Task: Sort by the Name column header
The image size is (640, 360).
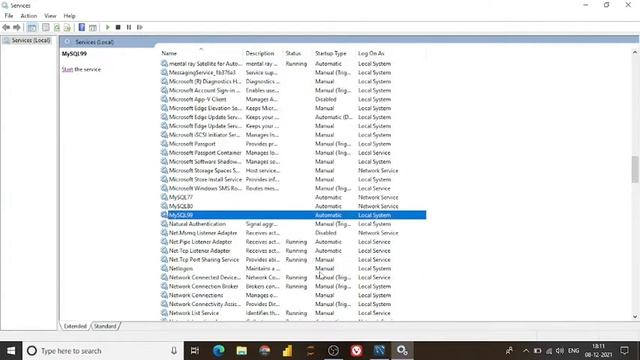Action: pyautogui.click(x=169, y=53)
